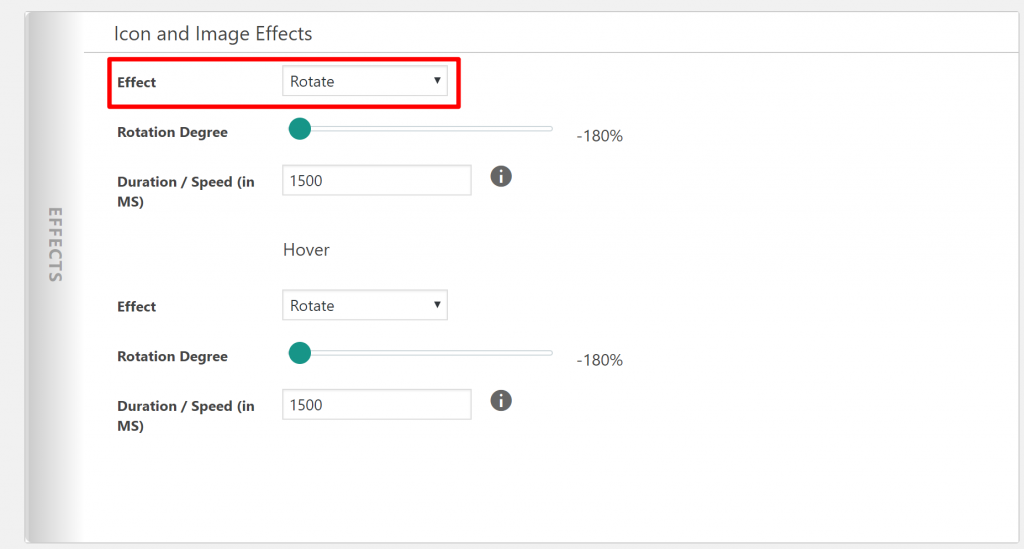Click the middle of the first Rotation Degree track
This screenshot has width=1024, height=549.
(x=421, y=129)
